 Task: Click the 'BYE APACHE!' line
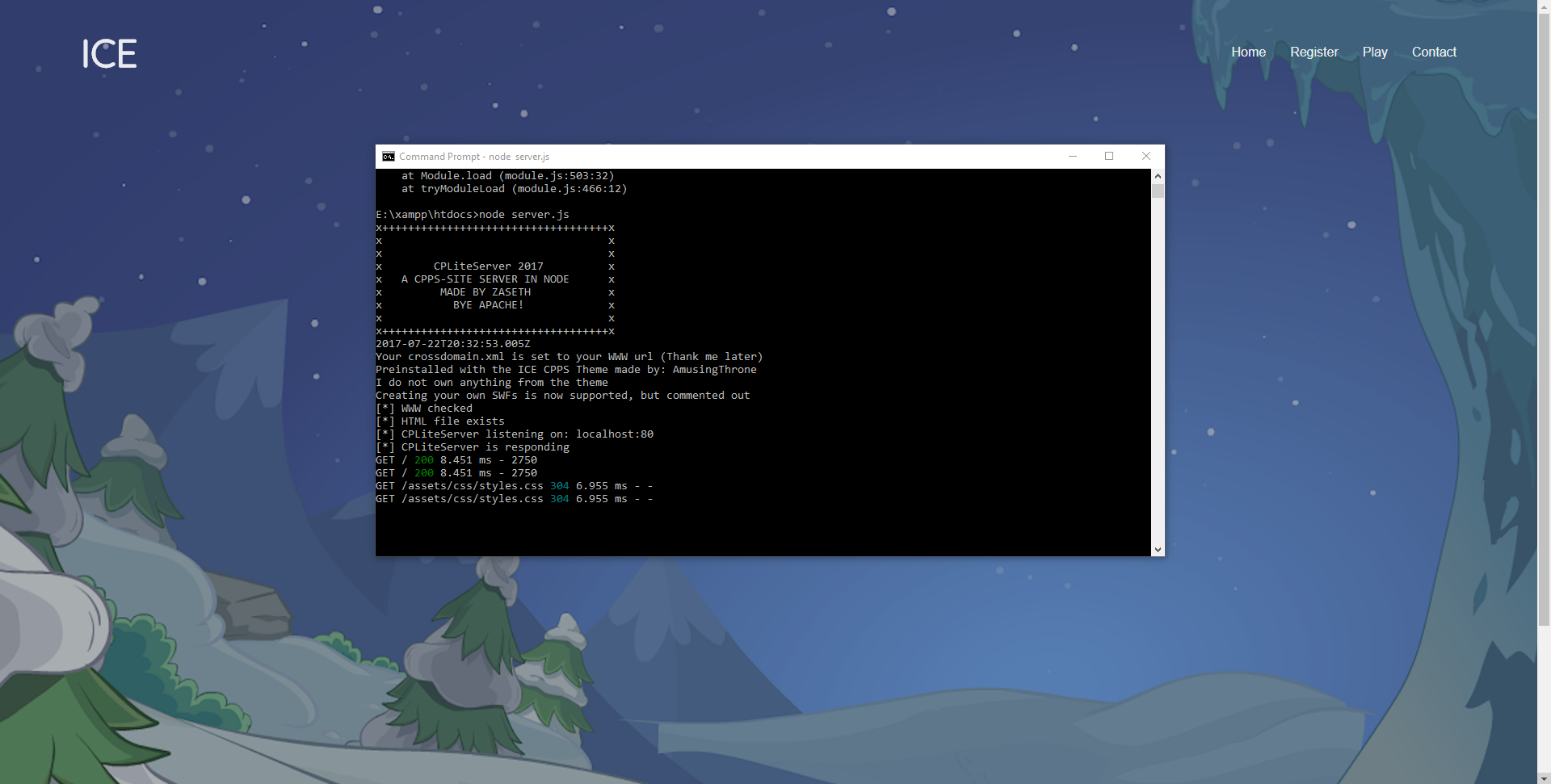point(488,305)
